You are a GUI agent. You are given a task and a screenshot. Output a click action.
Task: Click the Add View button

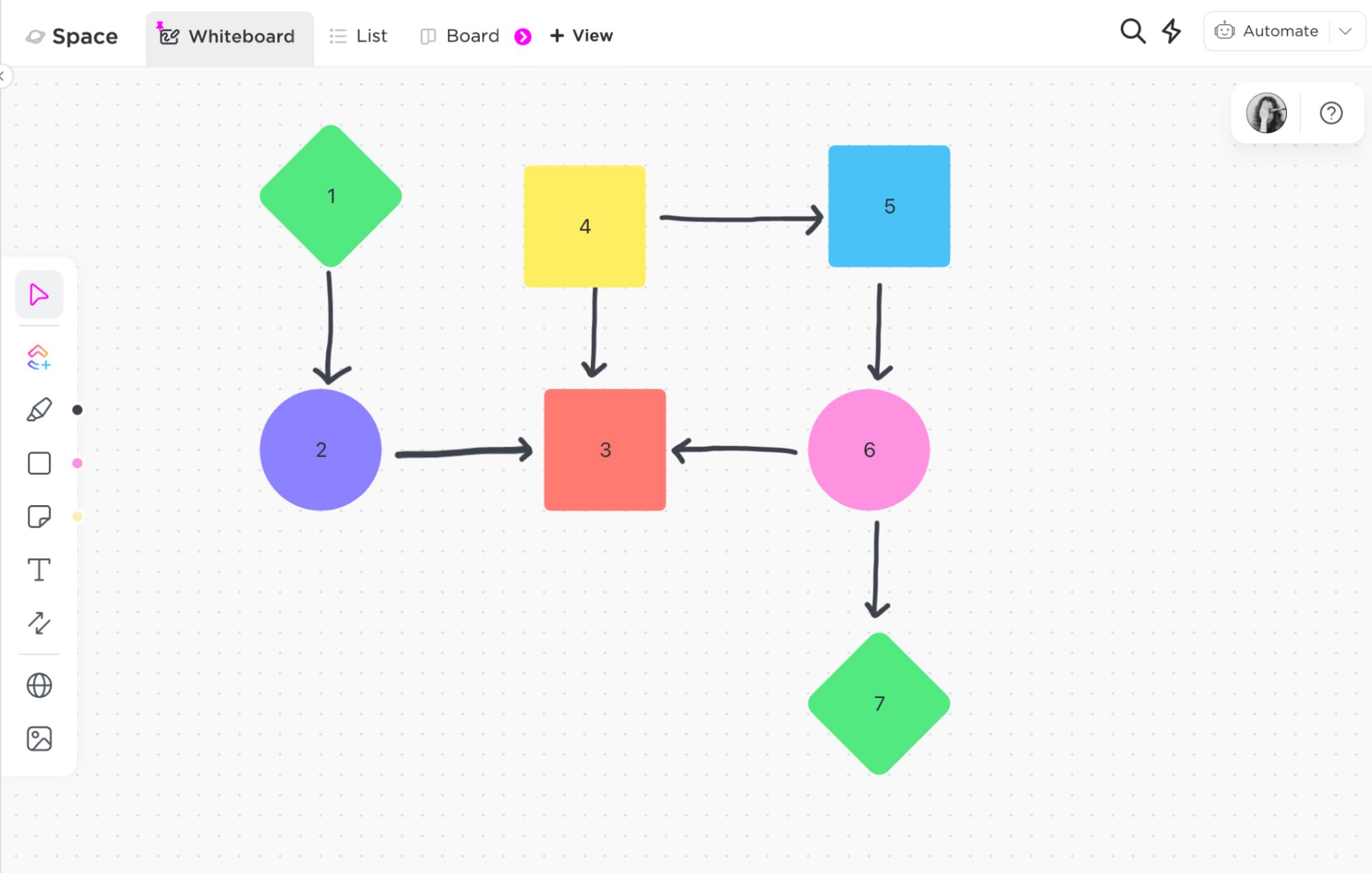[582, 35]
